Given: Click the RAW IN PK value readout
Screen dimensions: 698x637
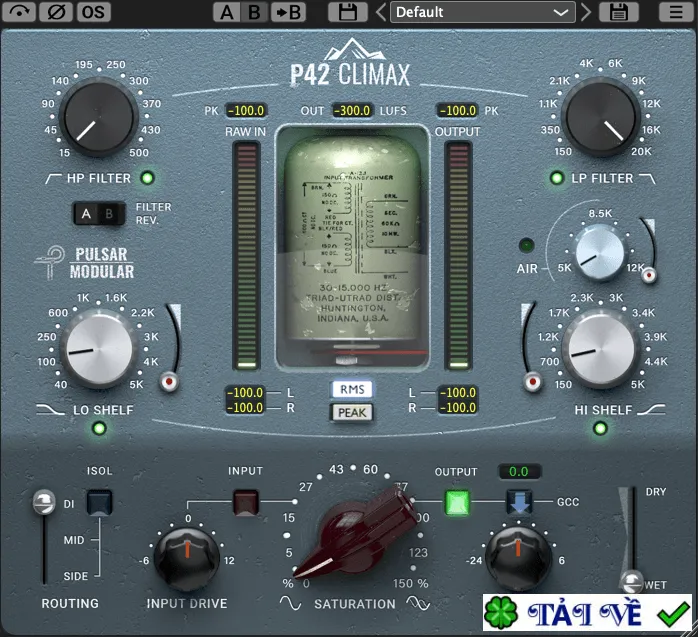Looking at the screenshot, I should 246,110.
